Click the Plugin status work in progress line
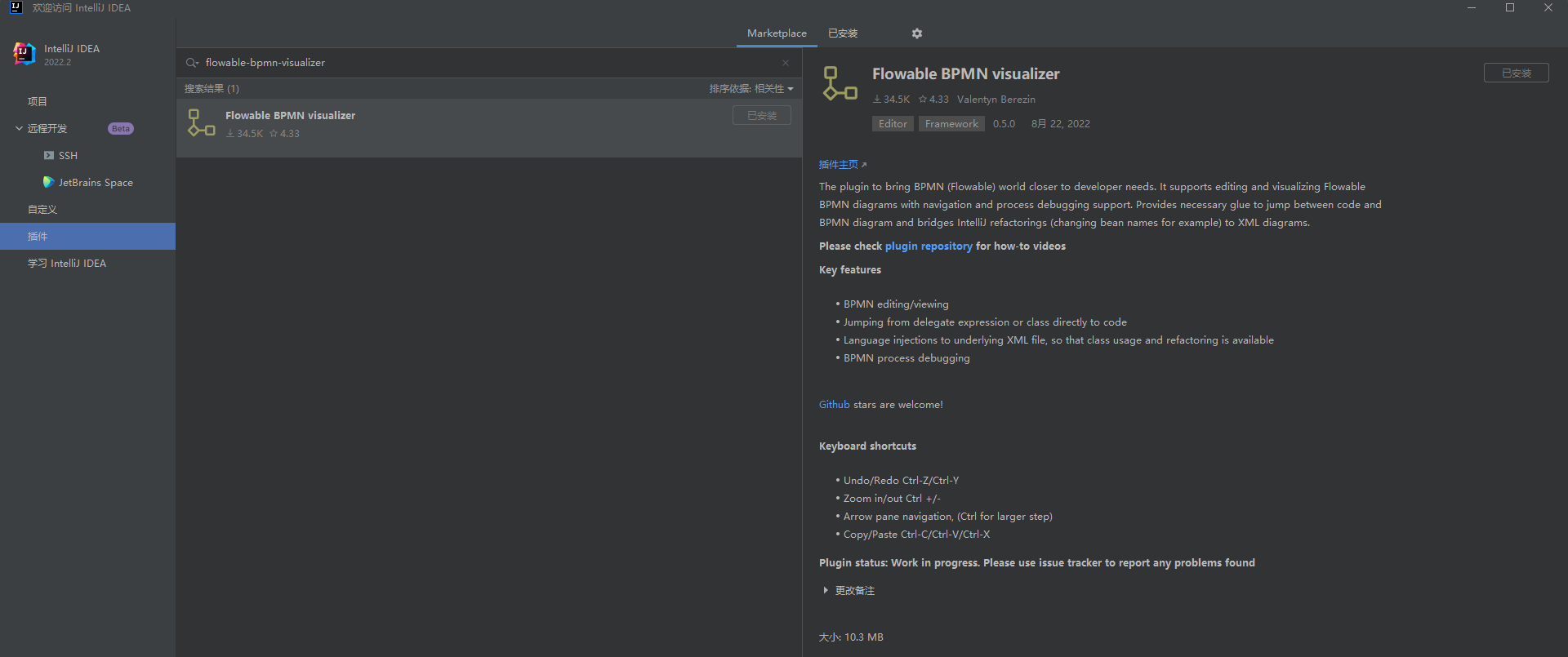Image resolution: width=1568 pixels, height=657 pixels. click(x=1037, y=562)
